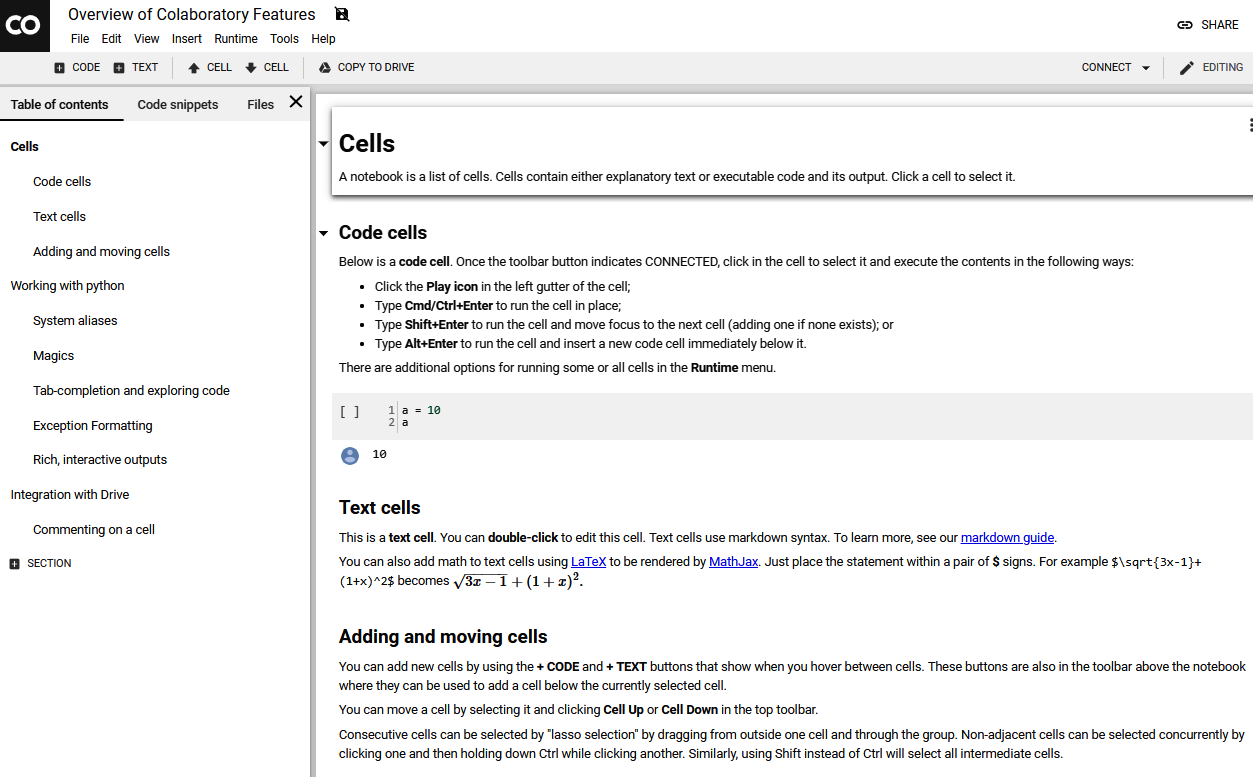Screen dimensions: 1253x777
Task: Add a text cell with TEXT button
Action: (135, 68)
